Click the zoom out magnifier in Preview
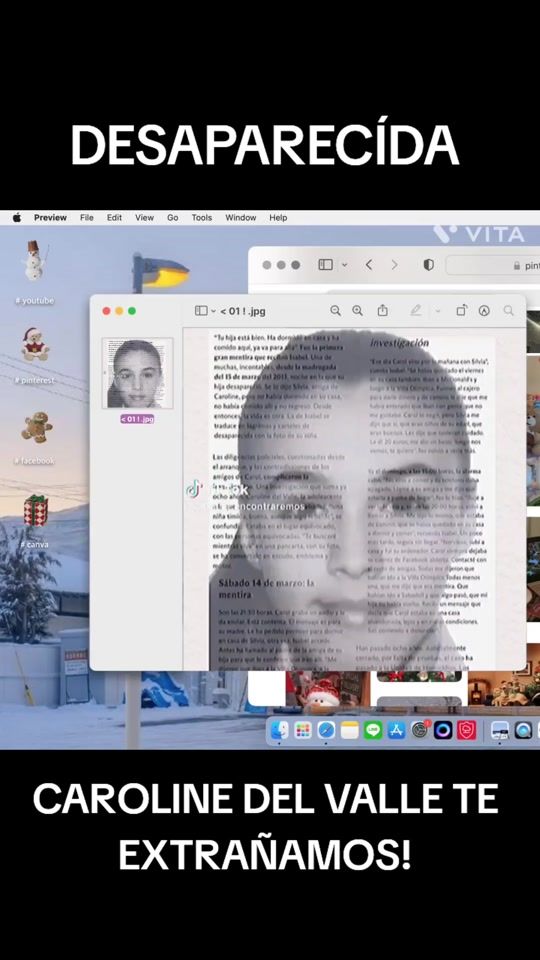This screenshot has width=540, height=960. [x=336, y=311]
